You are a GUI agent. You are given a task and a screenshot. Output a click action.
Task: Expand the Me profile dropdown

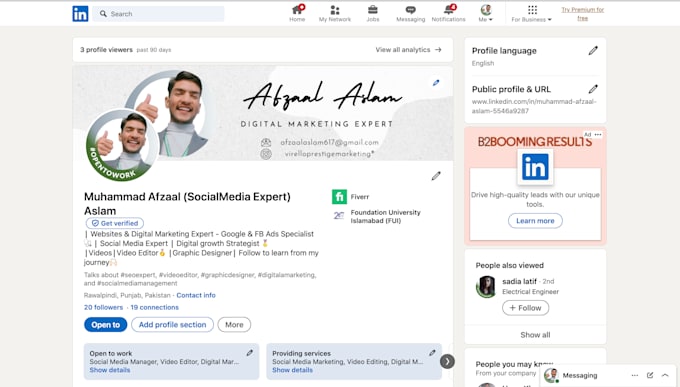[486, 13]
